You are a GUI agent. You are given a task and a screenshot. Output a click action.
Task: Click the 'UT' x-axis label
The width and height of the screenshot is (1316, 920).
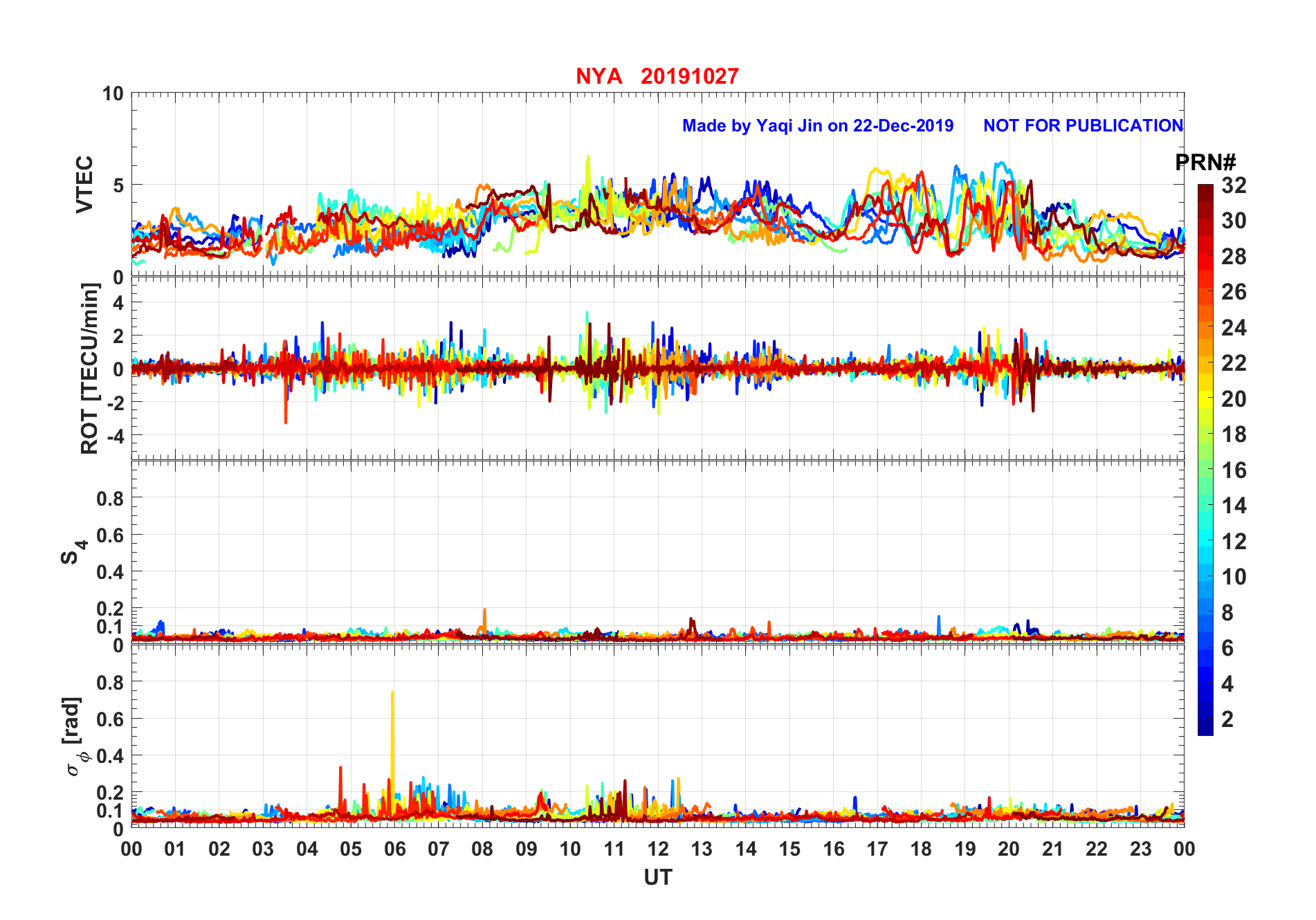tap(658, 878)
